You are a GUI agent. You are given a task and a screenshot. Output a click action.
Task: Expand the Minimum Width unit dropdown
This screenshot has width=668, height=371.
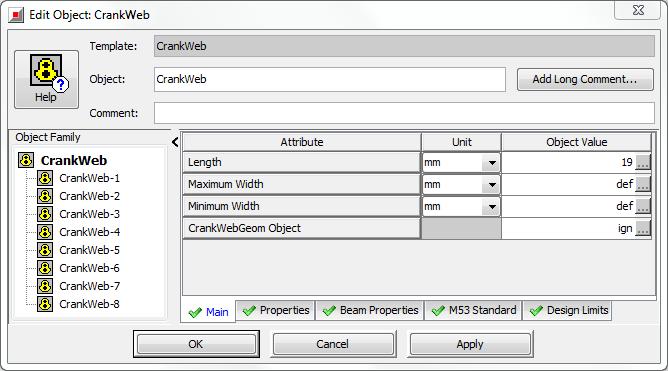point(491,207)
